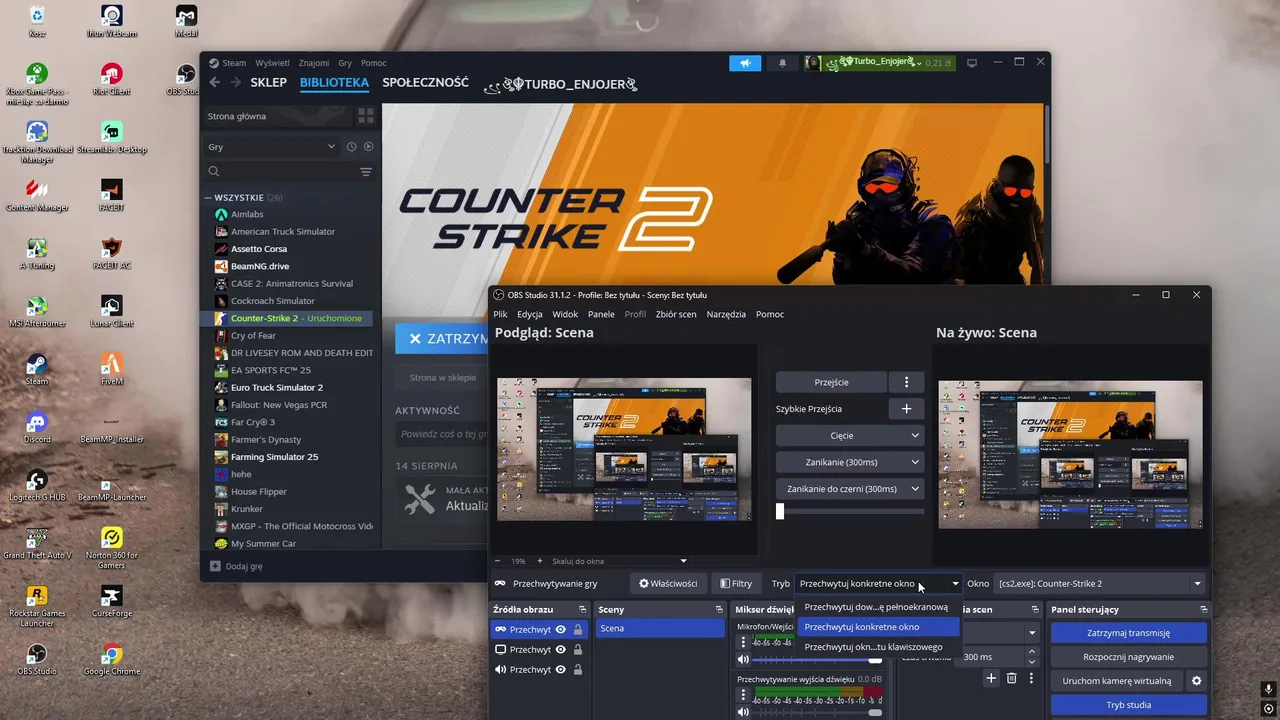Toggle lock on first Przechwyt source
Image resolution: width=1280 pixels, height=720 pixels.
(x=578, y=630)
